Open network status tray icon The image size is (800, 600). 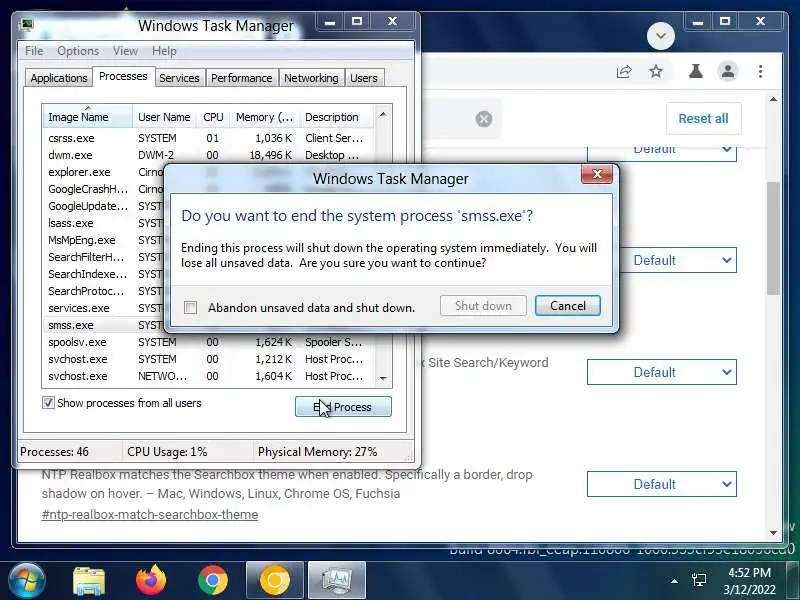[699, 581]
